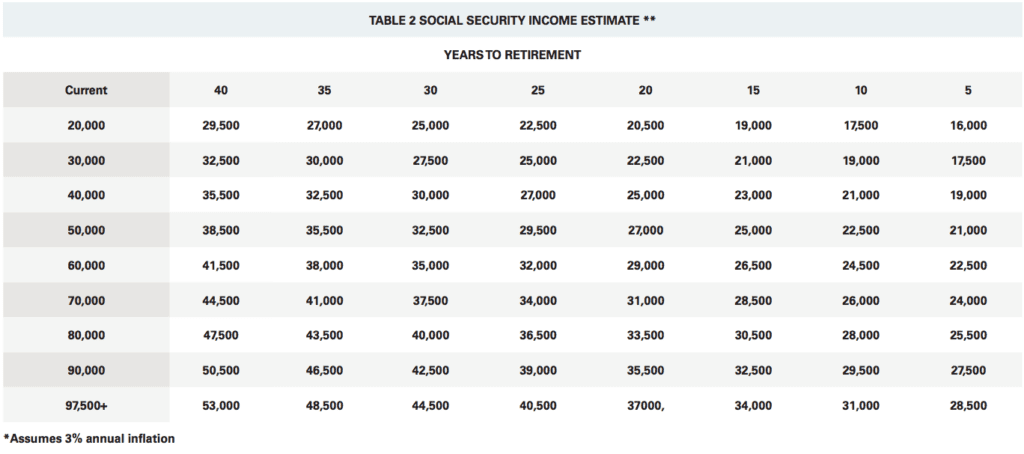Click the Current column header
Screen dimensions: 1024x454
point(86,90)
